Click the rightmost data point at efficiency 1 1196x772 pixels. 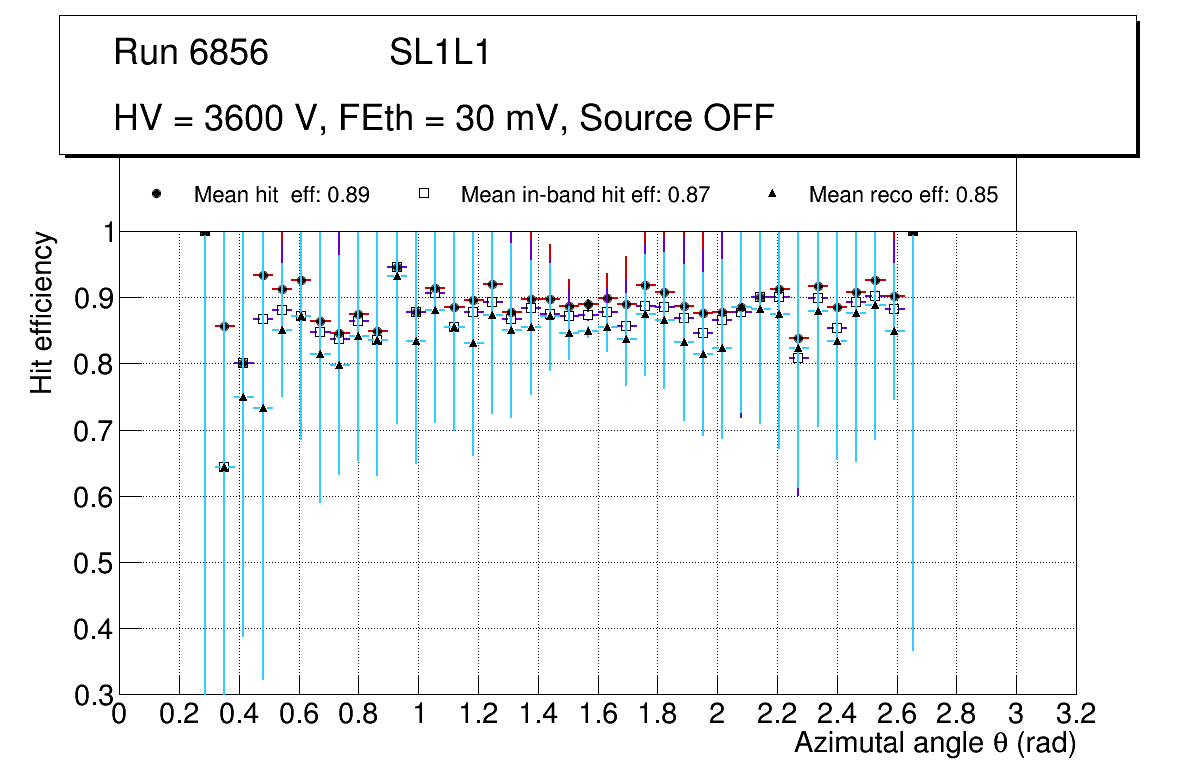pos(913,232)
